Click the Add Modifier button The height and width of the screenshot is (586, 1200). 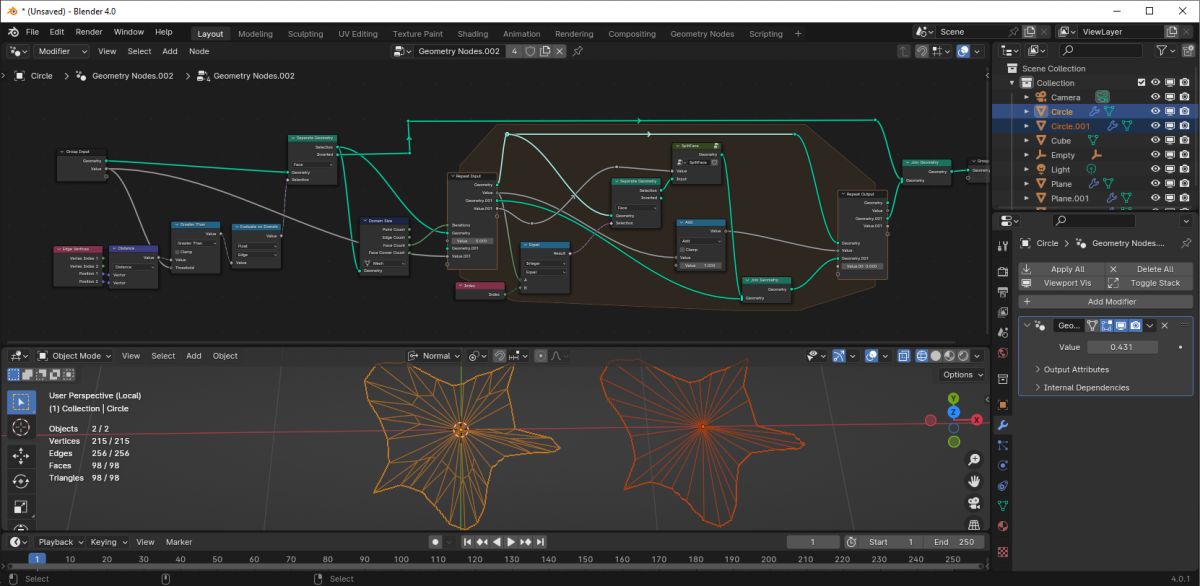(1105, 301)
